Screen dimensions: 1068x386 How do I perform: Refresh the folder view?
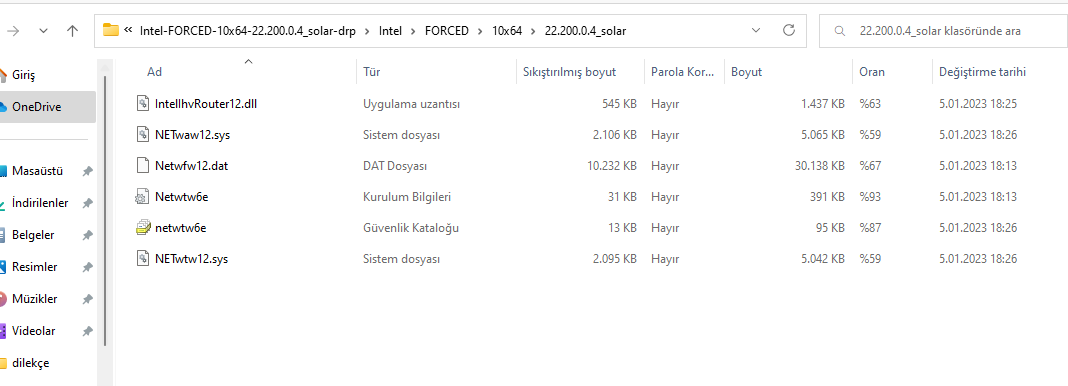[x=789, y=30]
